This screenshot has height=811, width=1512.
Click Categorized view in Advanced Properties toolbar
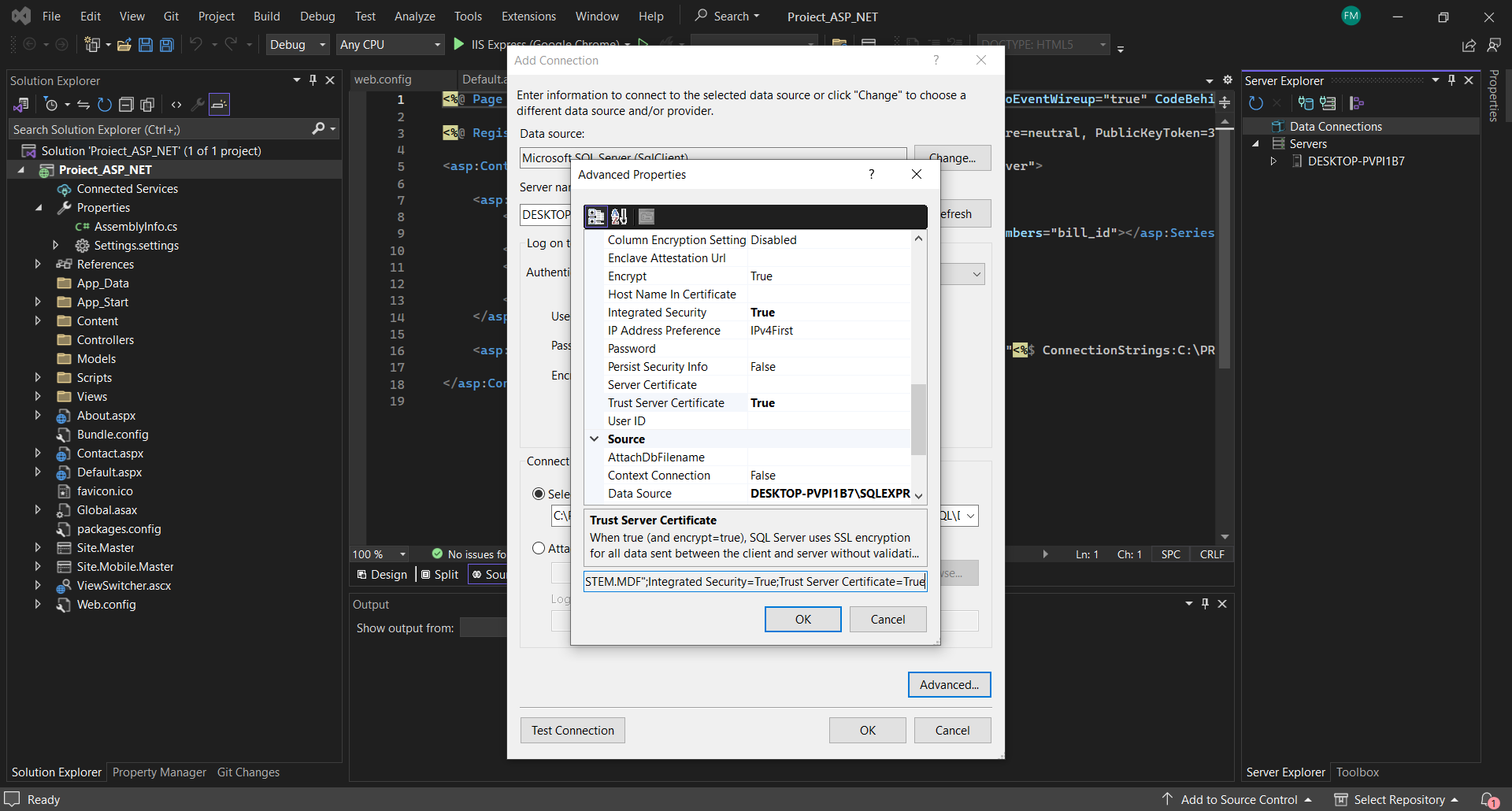coord(596,217)
